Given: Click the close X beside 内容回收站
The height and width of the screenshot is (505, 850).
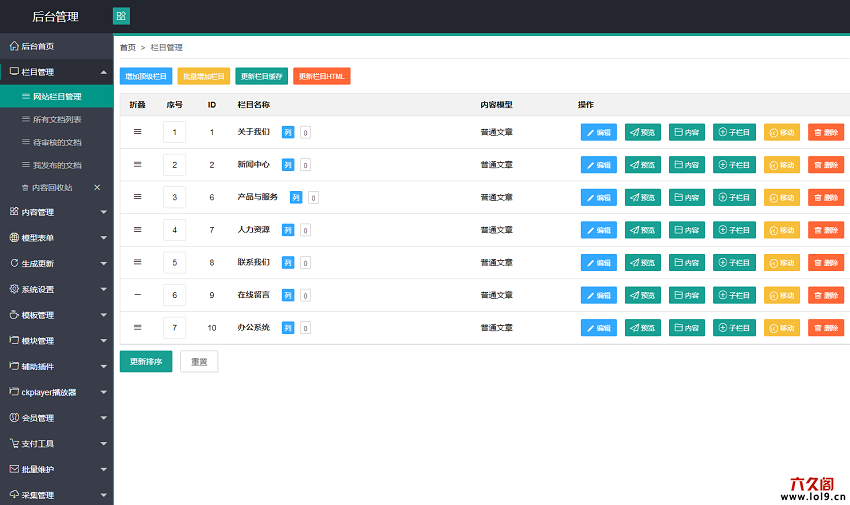Looking at the screenshot, I should pos(97,187).
